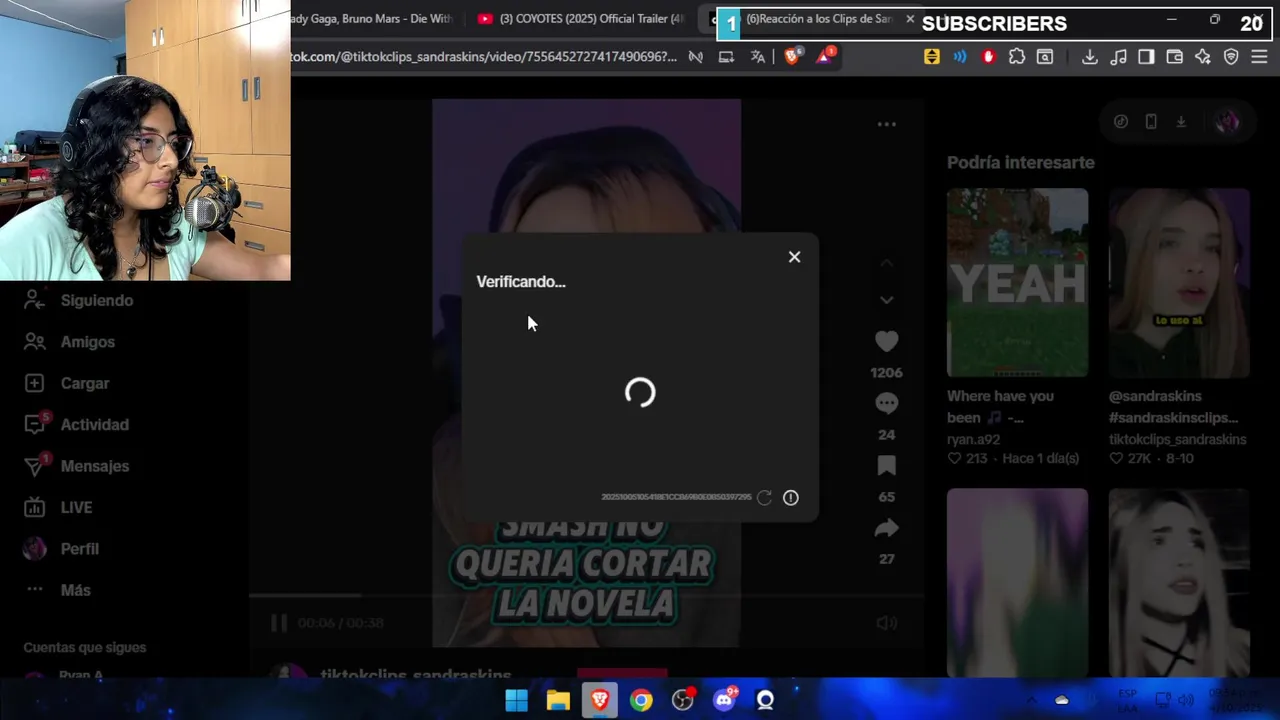
Task: Click the red hand blocker extension icon
Action: (x=989, y=57)
